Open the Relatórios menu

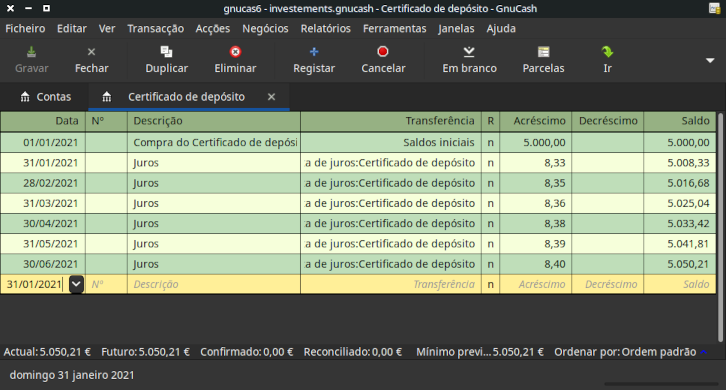pos(325,29)
